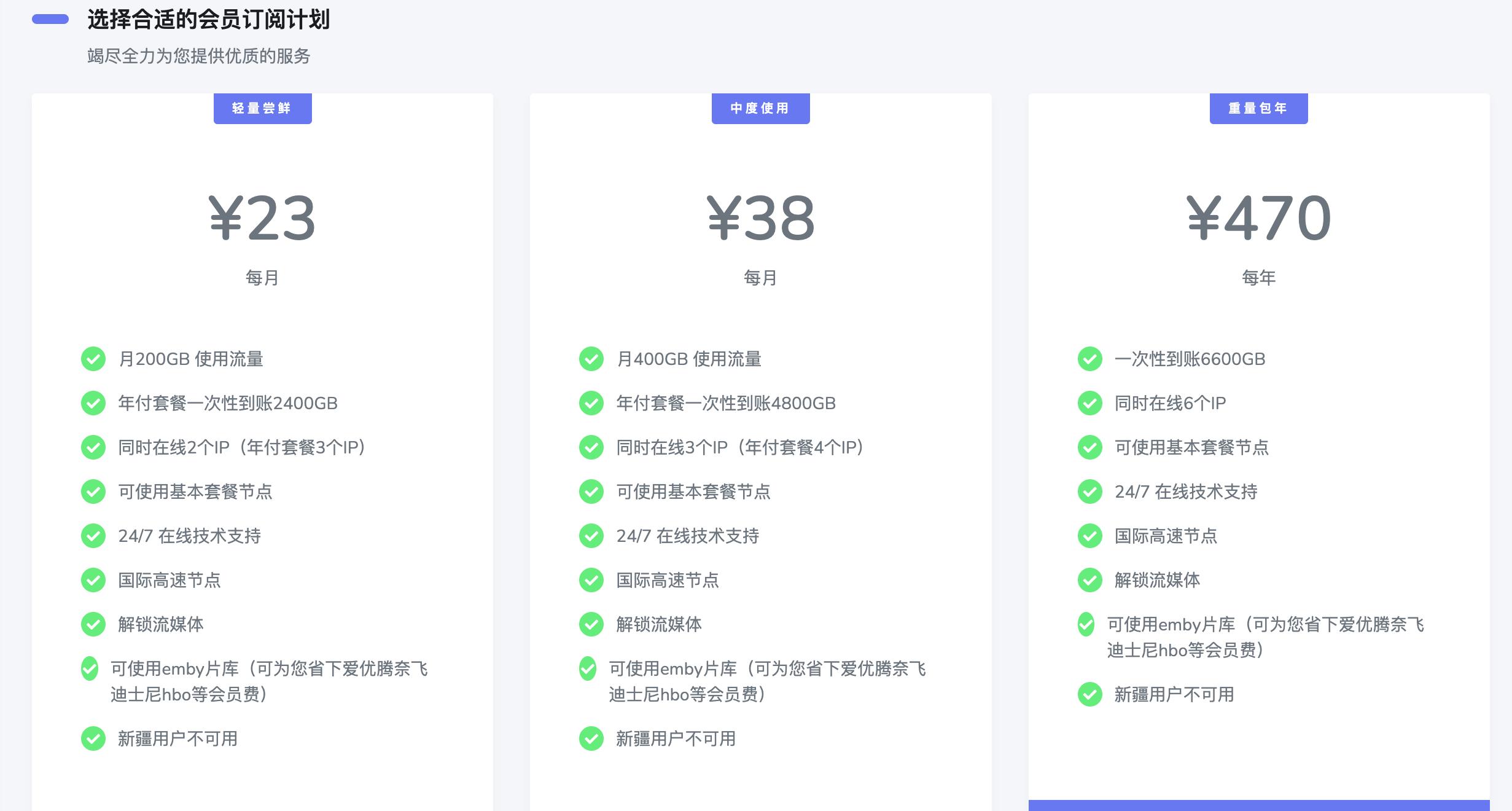Click 解锁流媒体 text in the ¥38 plan
1512x811 pixels.
tap(659, 624)
